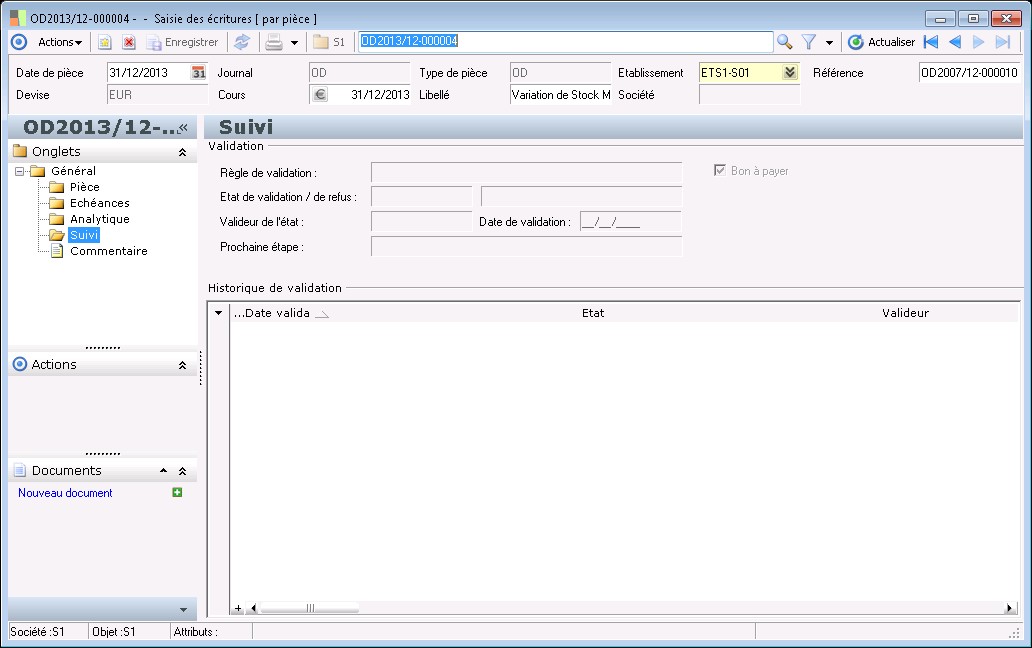Go to the first record
This screenshot has height=648, width=1032.
tap(931, 42)
